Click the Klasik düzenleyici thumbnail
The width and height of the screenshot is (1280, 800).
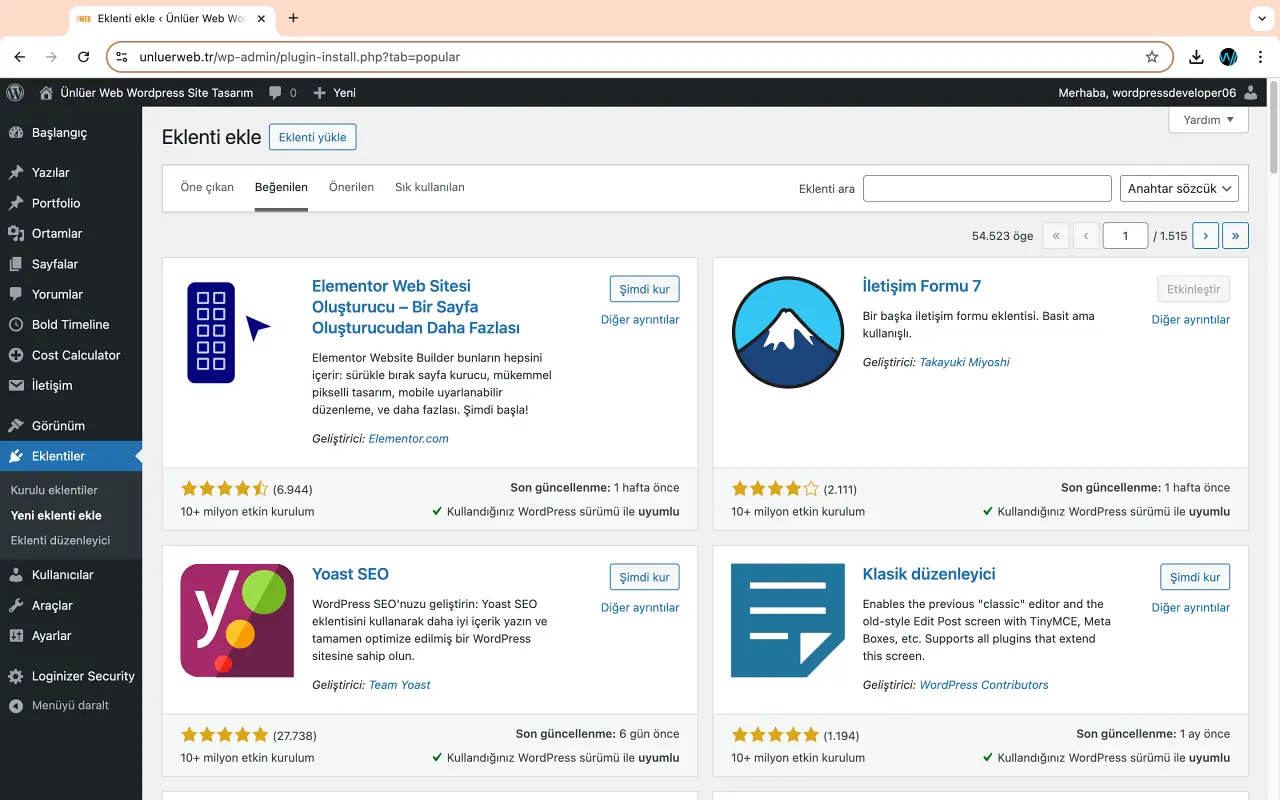pos(788,621)
